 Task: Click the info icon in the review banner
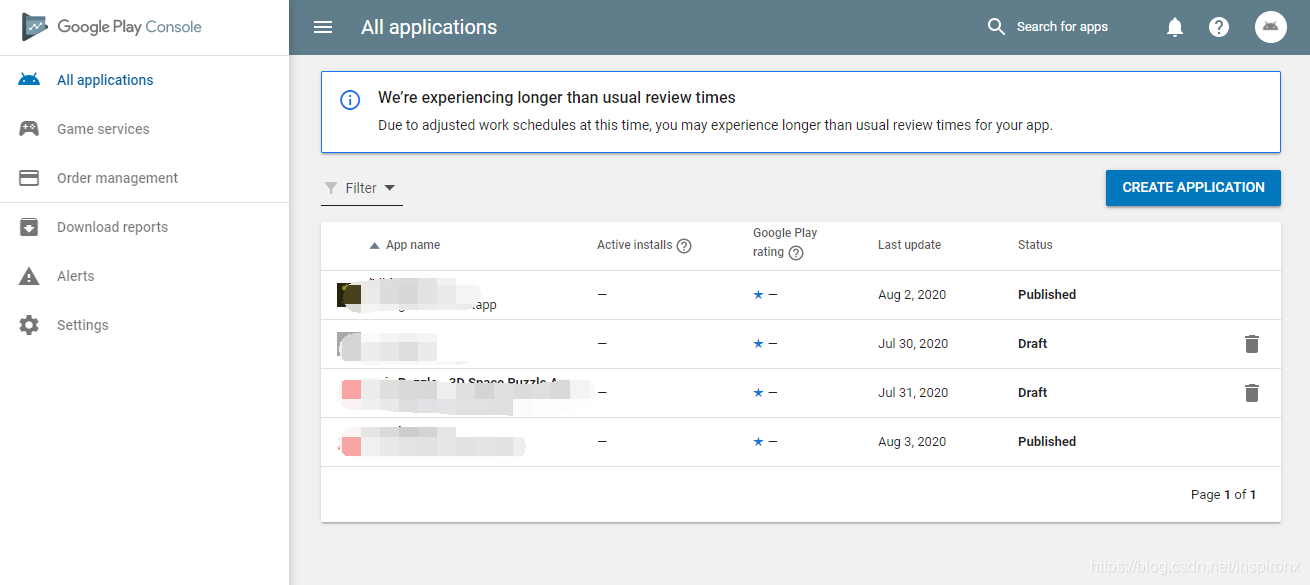tap(350, 99)
